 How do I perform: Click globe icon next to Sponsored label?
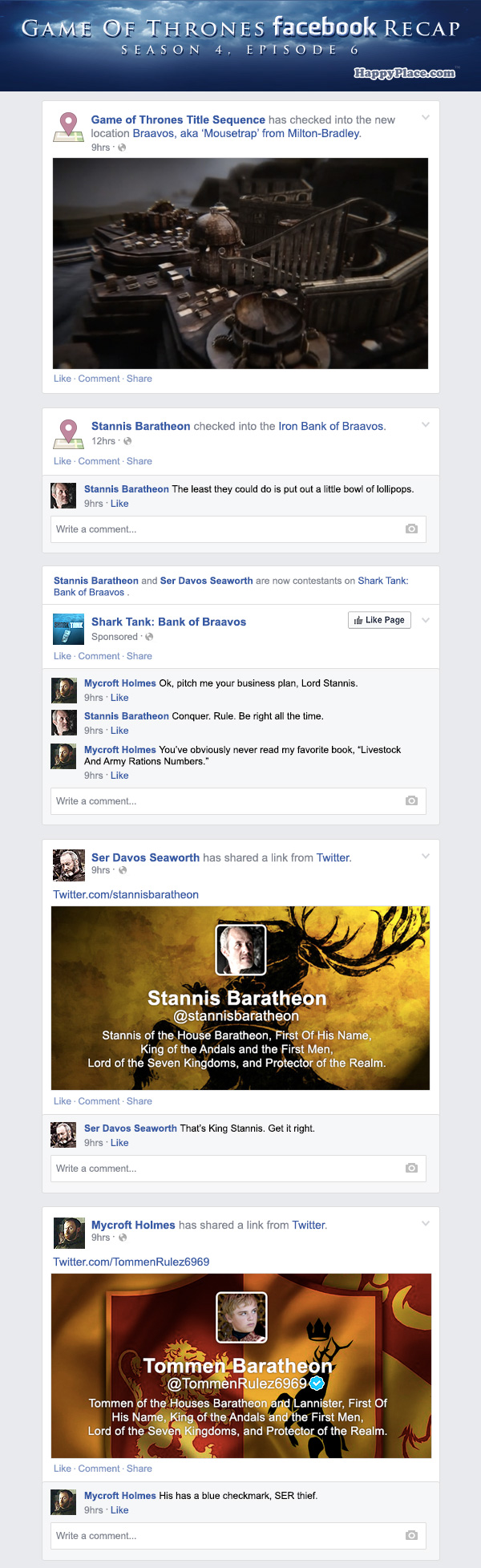[149, 637]
